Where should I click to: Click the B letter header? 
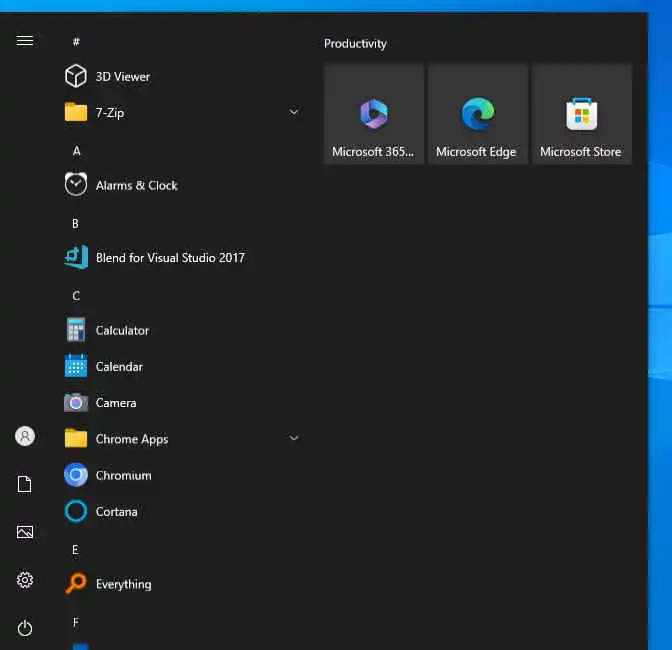click(x=75, y=224)
